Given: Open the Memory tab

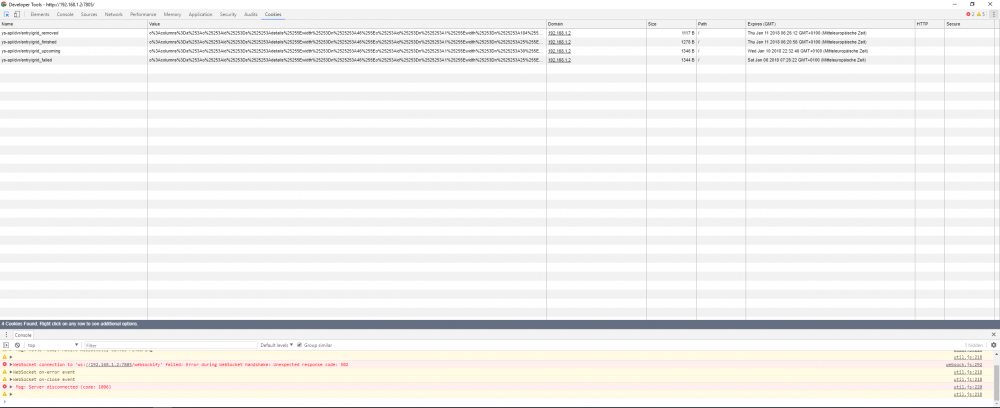Looking at the screenshot, I should [172, 14].
